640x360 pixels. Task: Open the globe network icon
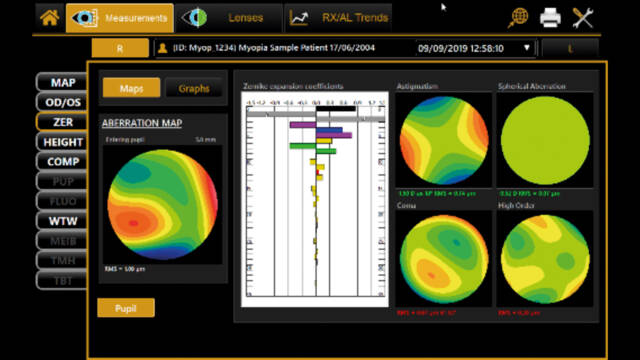point(518,18)
